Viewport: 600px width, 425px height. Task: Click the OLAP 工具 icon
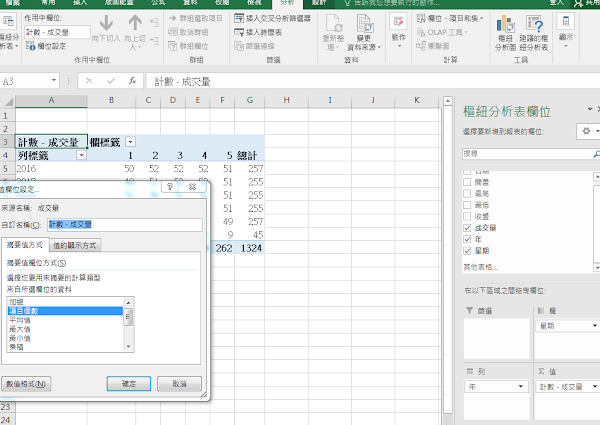click(x=421, y=33)
